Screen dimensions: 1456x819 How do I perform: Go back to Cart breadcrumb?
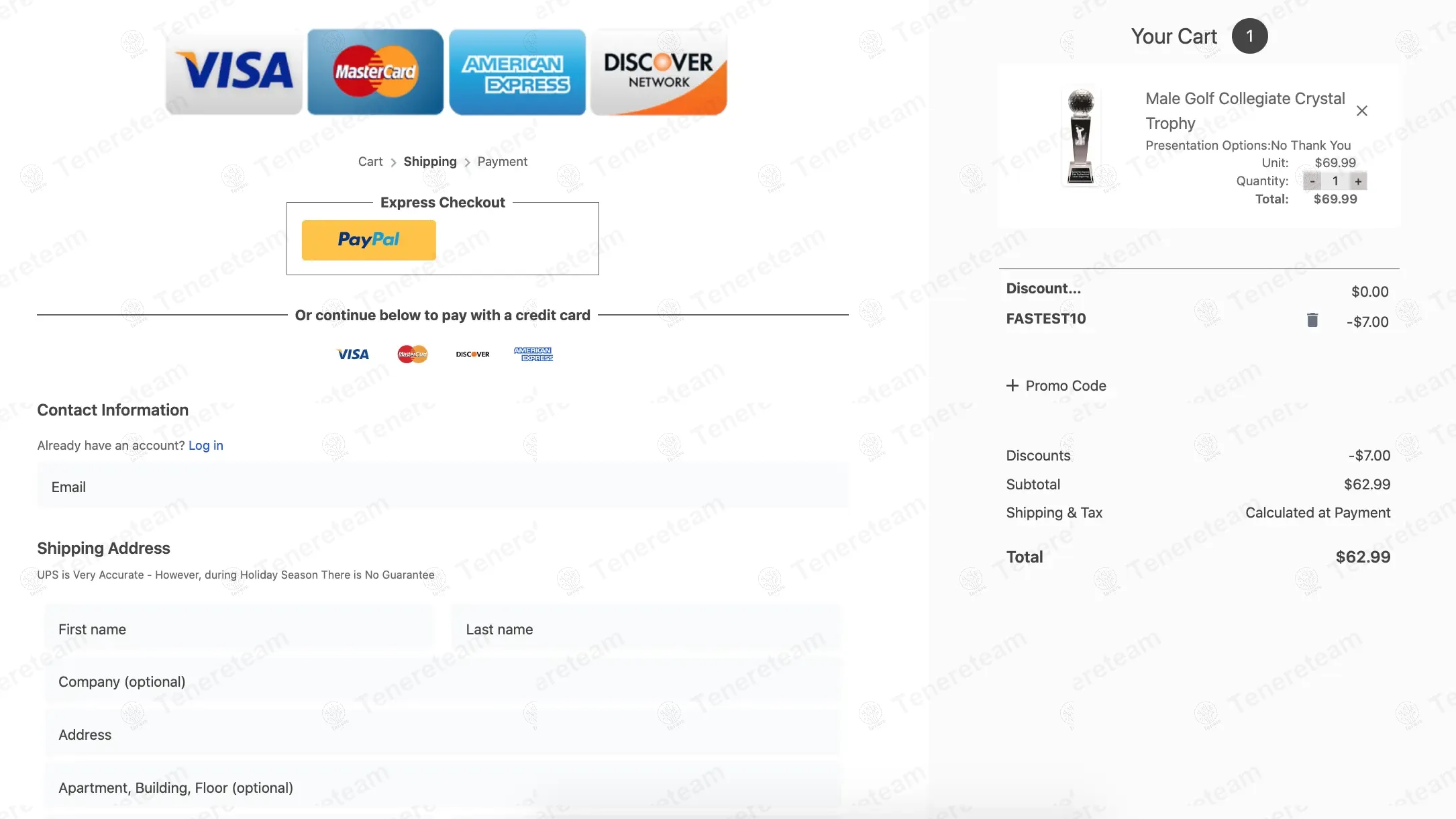click(x=370, y=162)
